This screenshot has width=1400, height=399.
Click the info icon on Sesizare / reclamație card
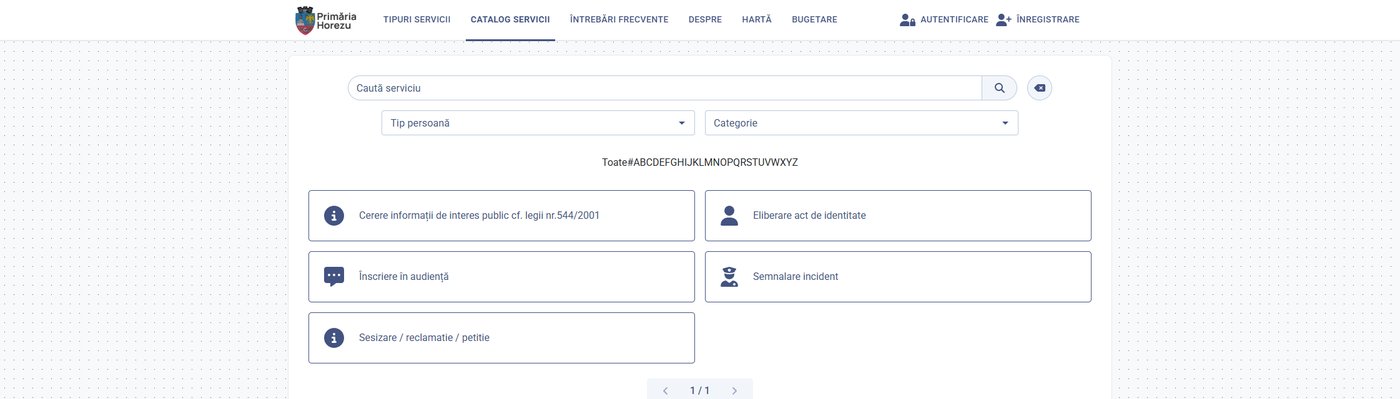point(334,338)
